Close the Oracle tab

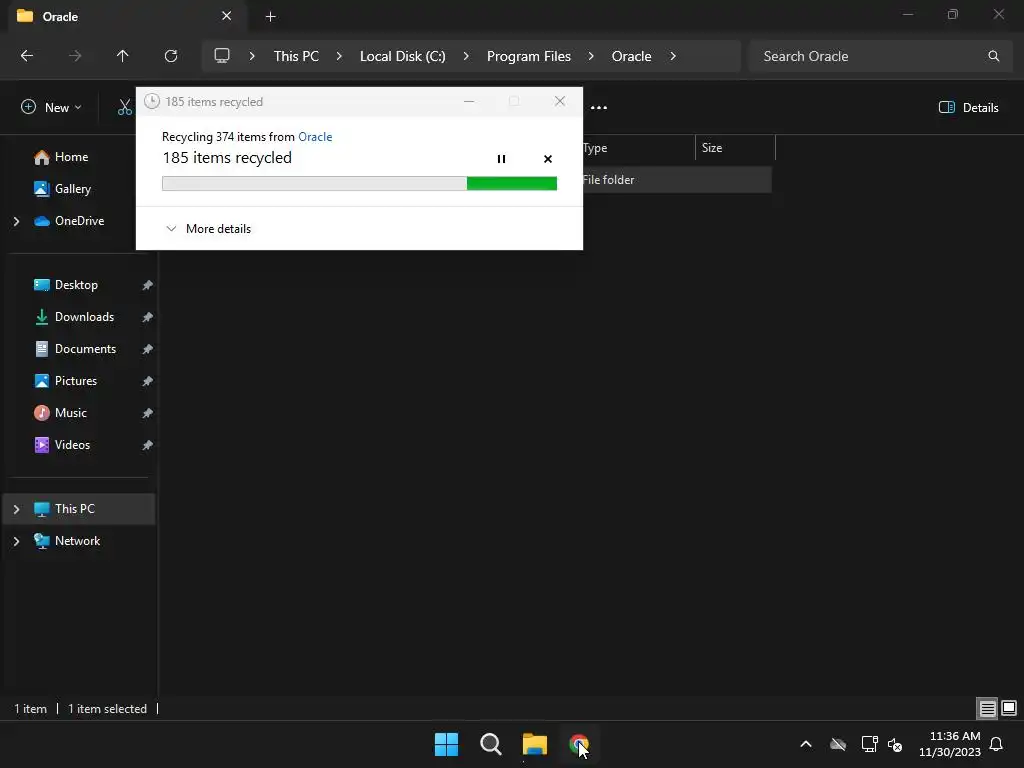[x=227, y=16]
